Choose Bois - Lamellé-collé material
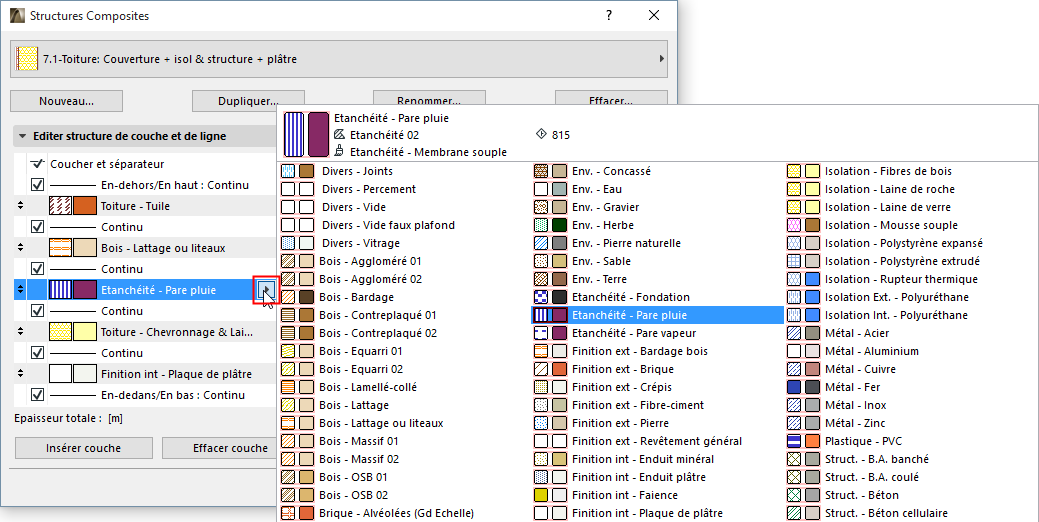 point(368,388)
